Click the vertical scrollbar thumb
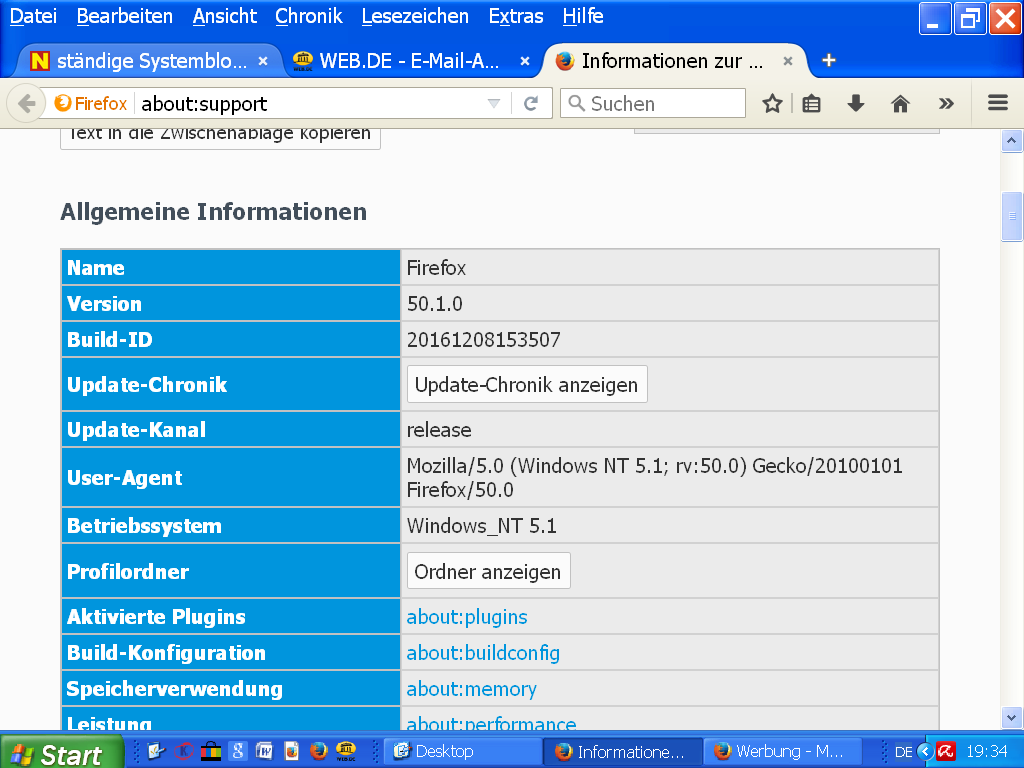Viewport: 1024px width, 768px height. (x=1012, y=217)
